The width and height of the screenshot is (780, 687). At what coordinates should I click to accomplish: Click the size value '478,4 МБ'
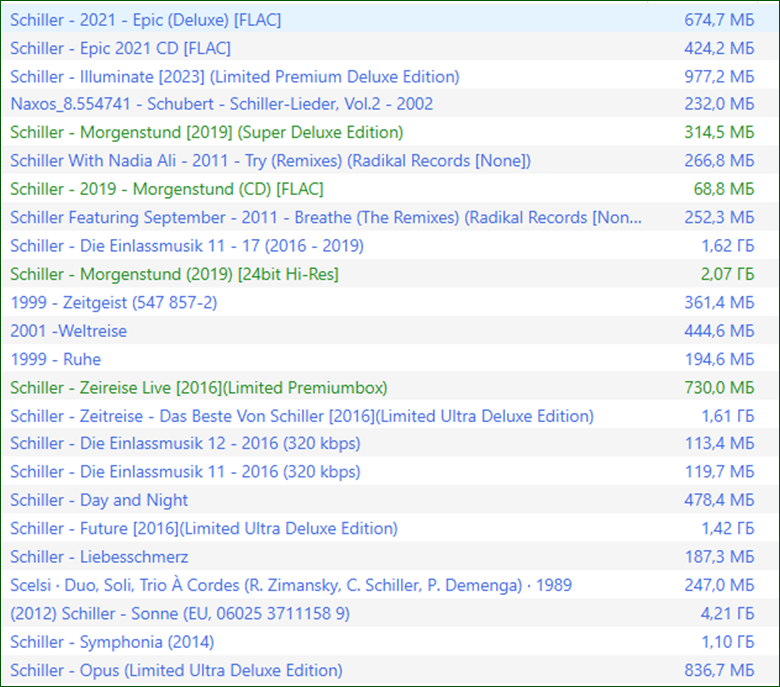click(719, 499)
